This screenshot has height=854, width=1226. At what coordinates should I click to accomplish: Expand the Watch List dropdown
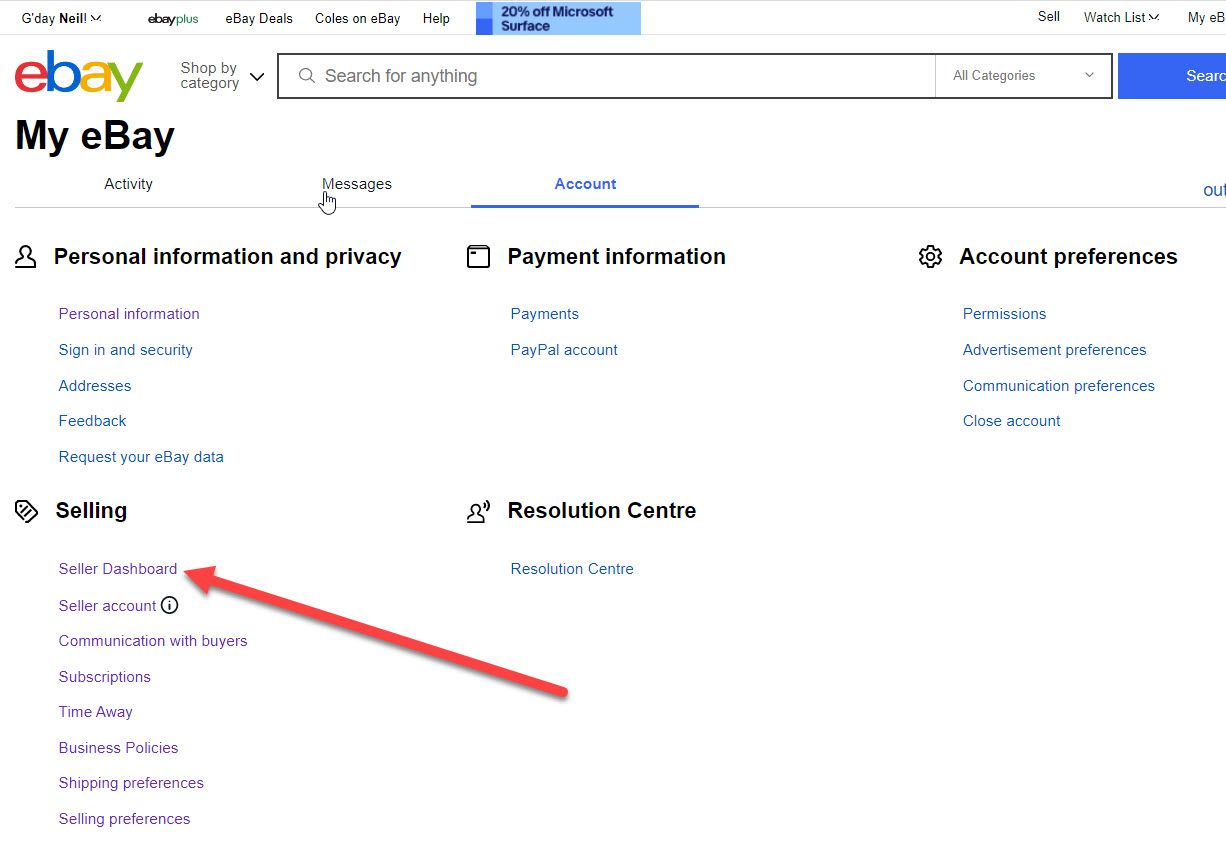[x=1121, y=17]
